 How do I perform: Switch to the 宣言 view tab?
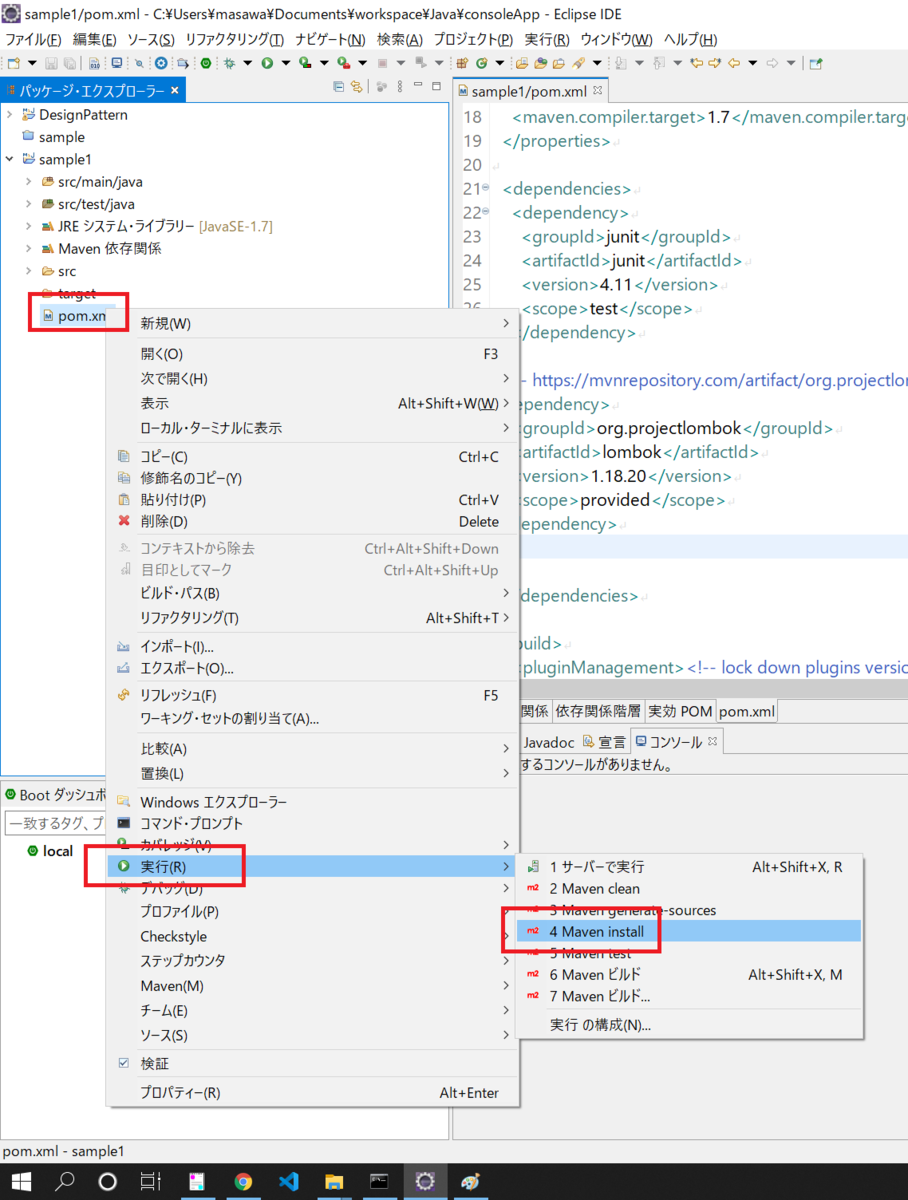(x=604, y=741)
